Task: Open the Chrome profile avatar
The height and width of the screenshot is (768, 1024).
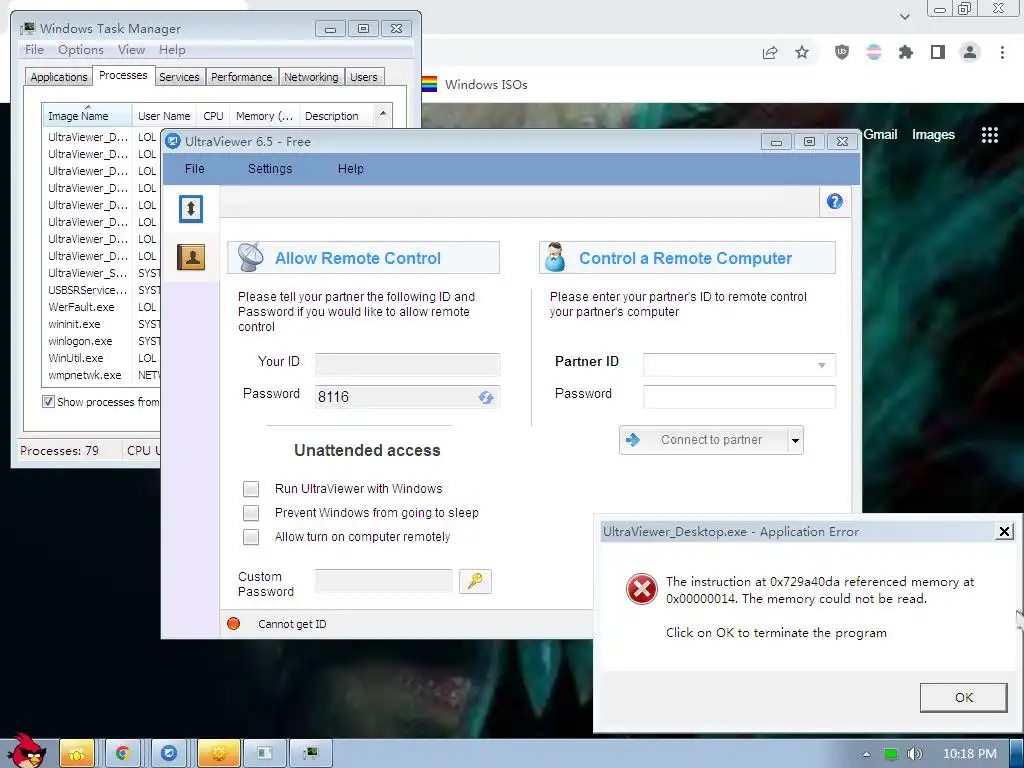Action: [970, 52]
